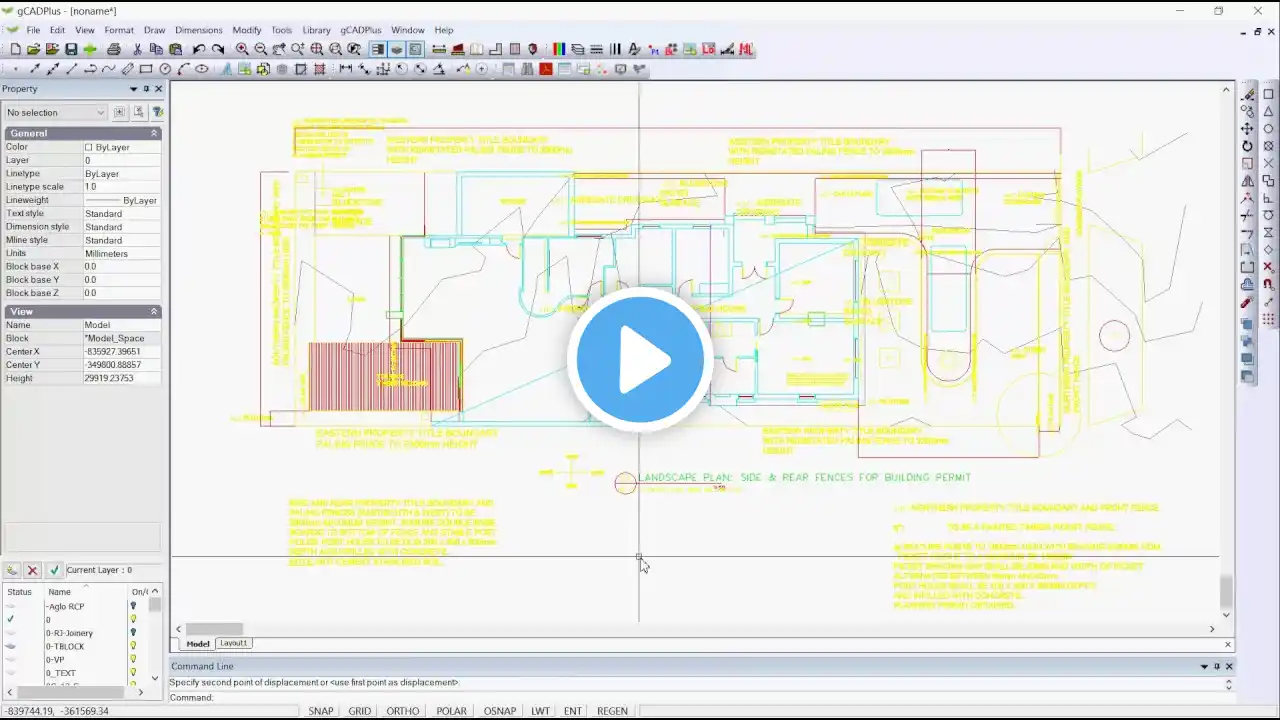The image size is (1280, 720).
Task: Open the Dimensions menu
Action: [x=198, y=30]
